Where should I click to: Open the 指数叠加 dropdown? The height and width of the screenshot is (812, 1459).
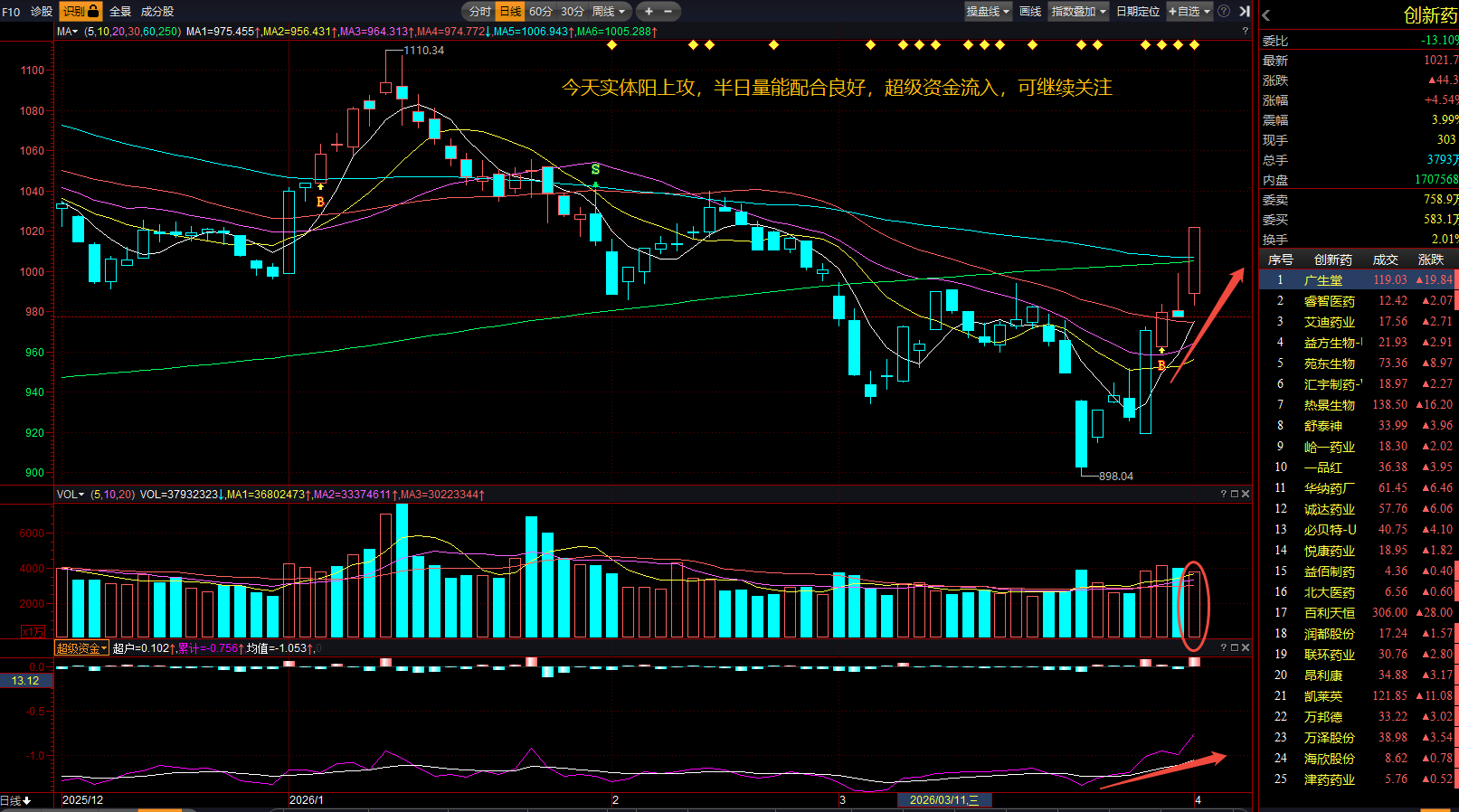[x=1078, y=11]
